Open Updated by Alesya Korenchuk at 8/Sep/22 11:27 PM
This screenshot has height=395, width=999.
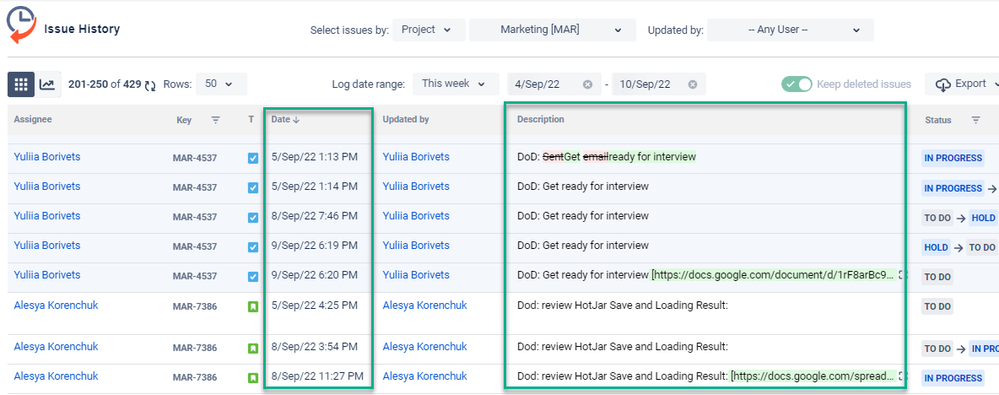pos(425,377)
